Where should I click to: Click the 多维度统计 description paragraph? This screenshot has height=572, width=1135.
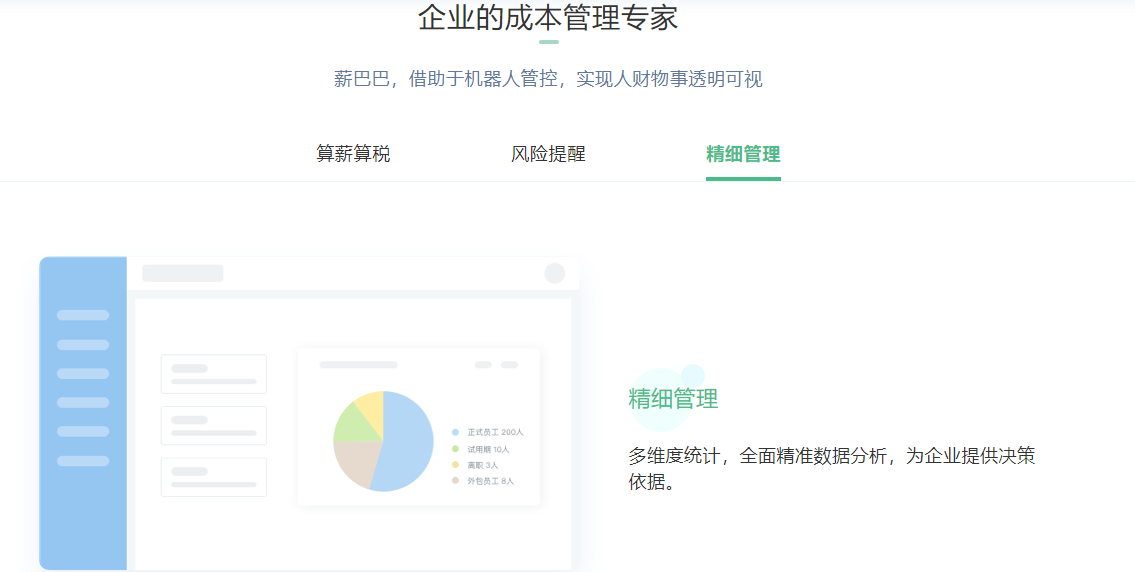tap(830, 468)
